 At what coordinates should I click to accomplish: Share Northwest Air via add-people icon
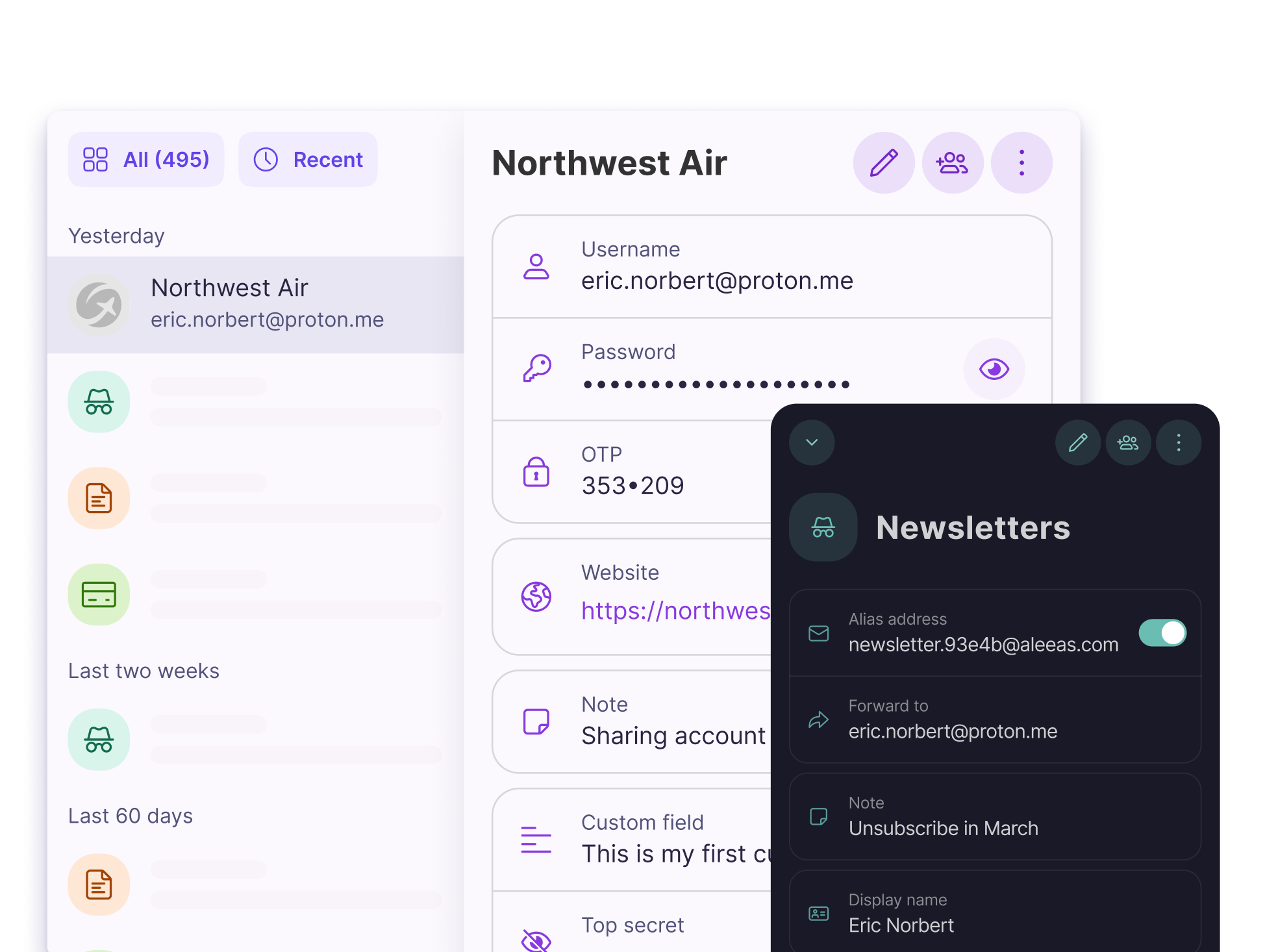(x=952, y=162)
